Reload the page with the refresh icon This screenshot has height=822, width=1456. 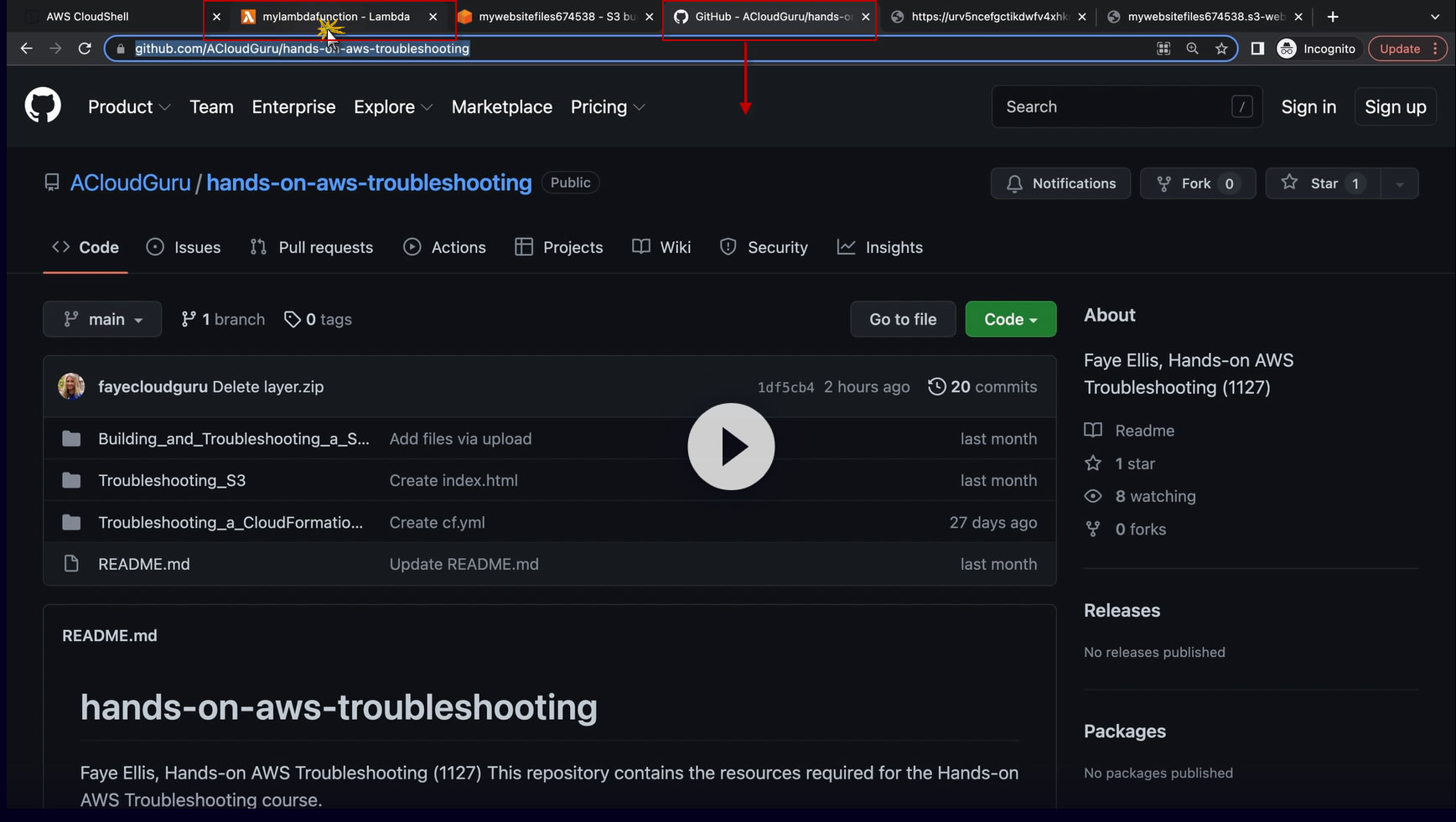click(x=84, y=49)
